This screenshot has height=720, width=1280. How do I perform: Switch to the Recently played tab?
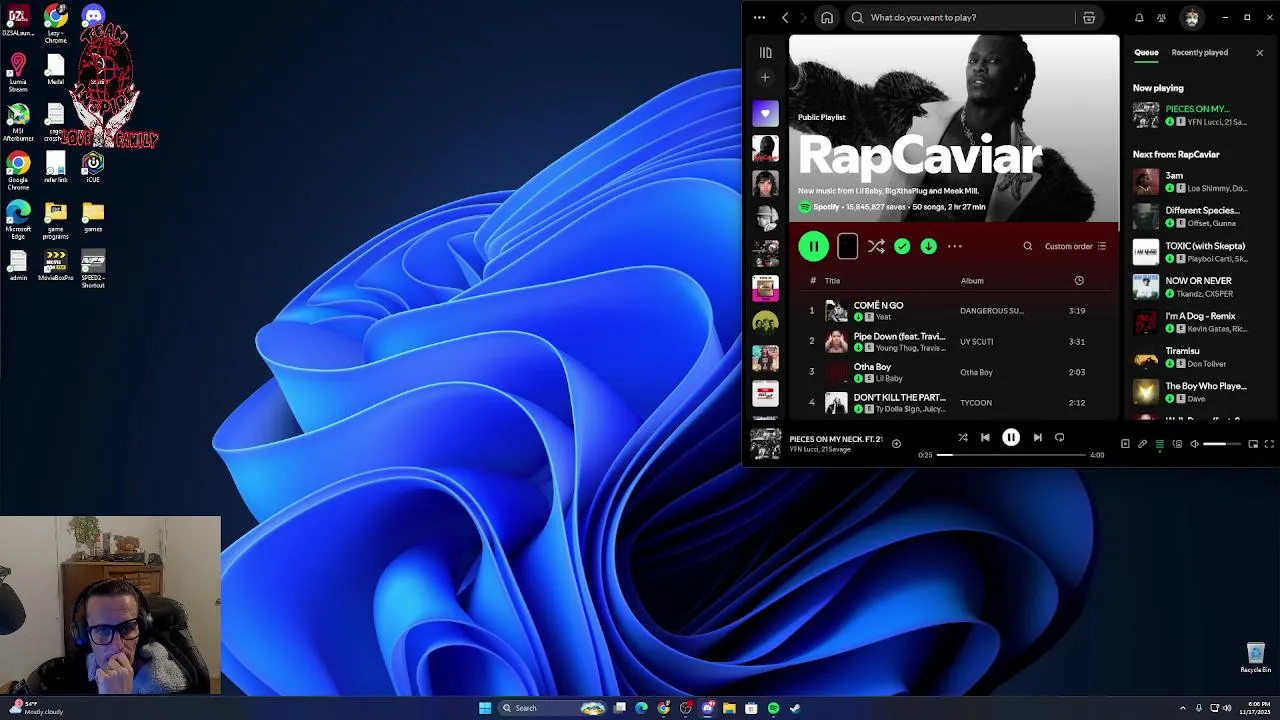click(1200, 52)
